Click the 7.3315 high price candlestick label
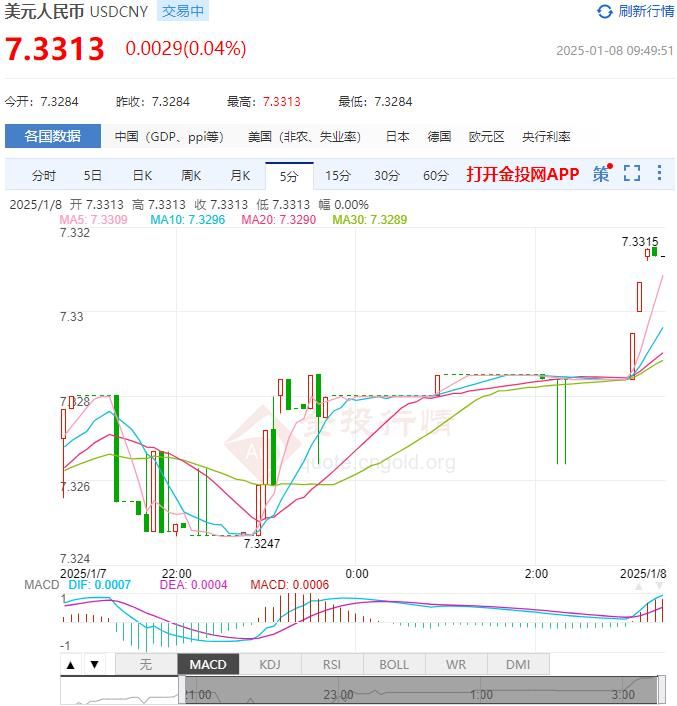This screenshot has height=706, width=677. point(639,241)
